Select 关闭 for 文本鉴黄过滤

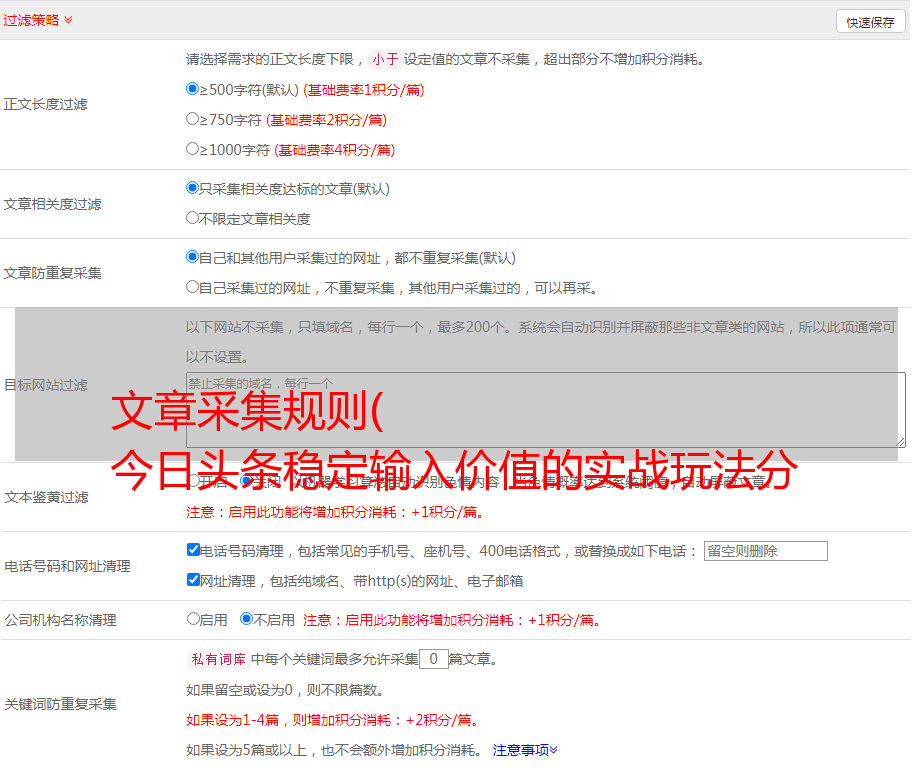(246, 481)
